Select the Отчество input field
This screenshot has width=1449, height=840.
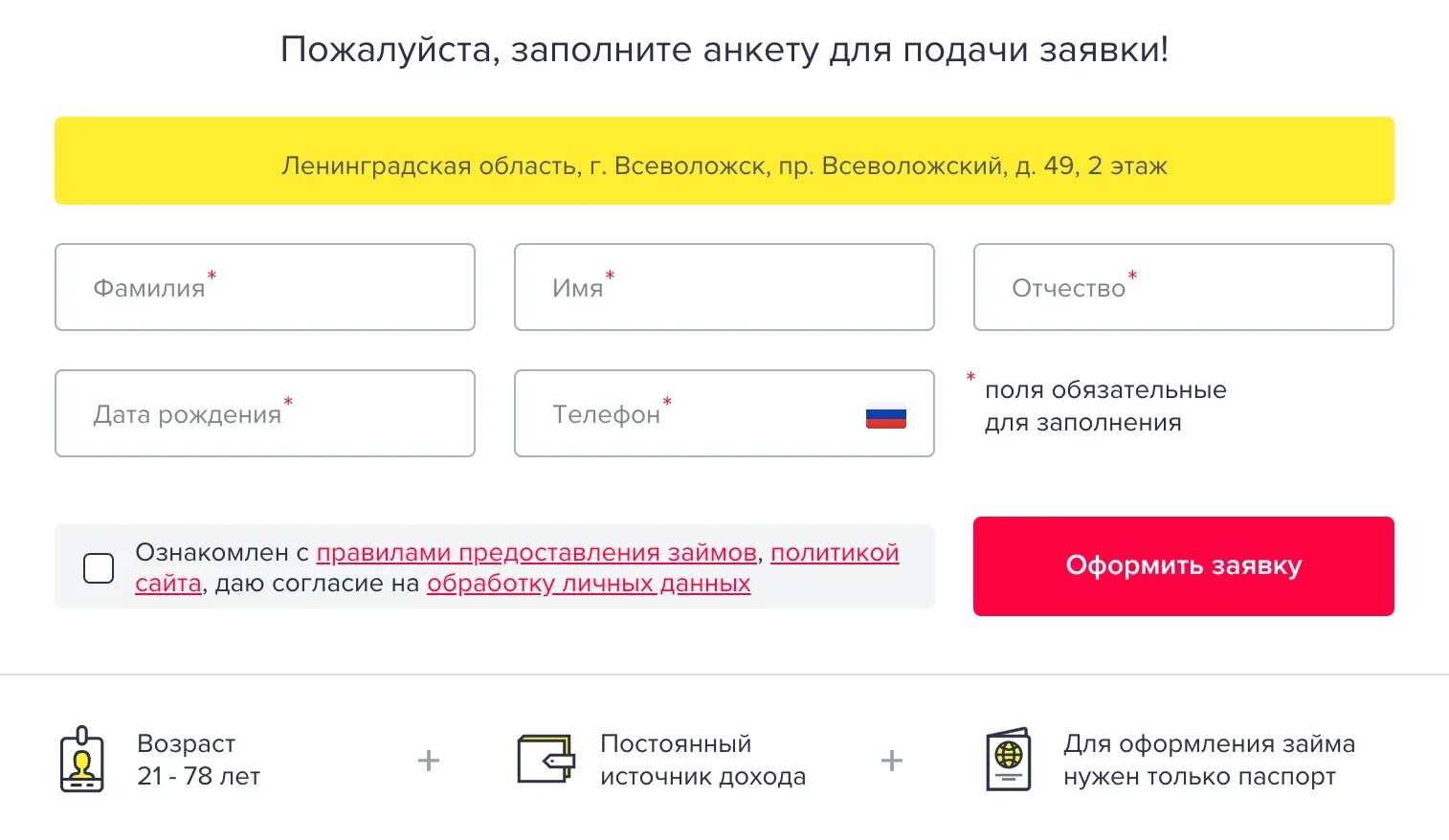pyautogui.click(x=1184, y=287)
